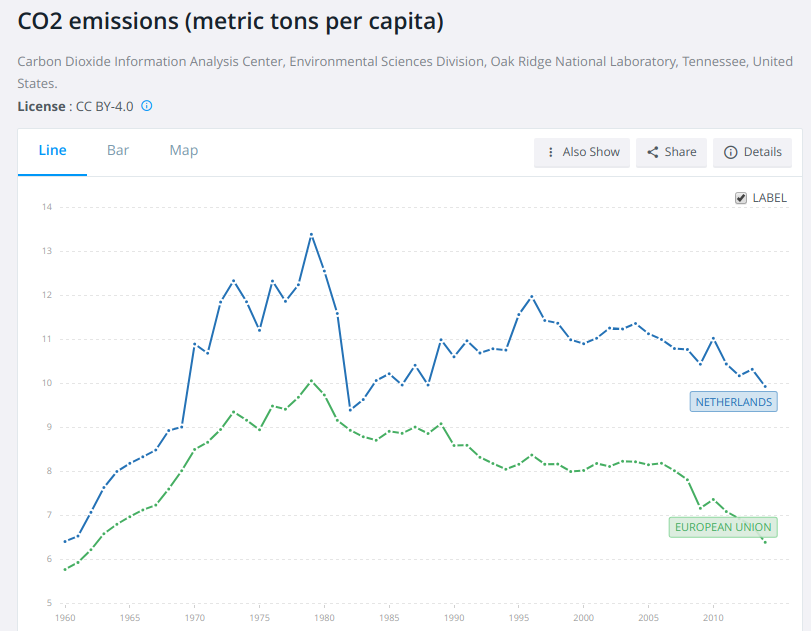Switch to the Bar tab
Screen dimensions: 811x631
(x=118, y=151)
